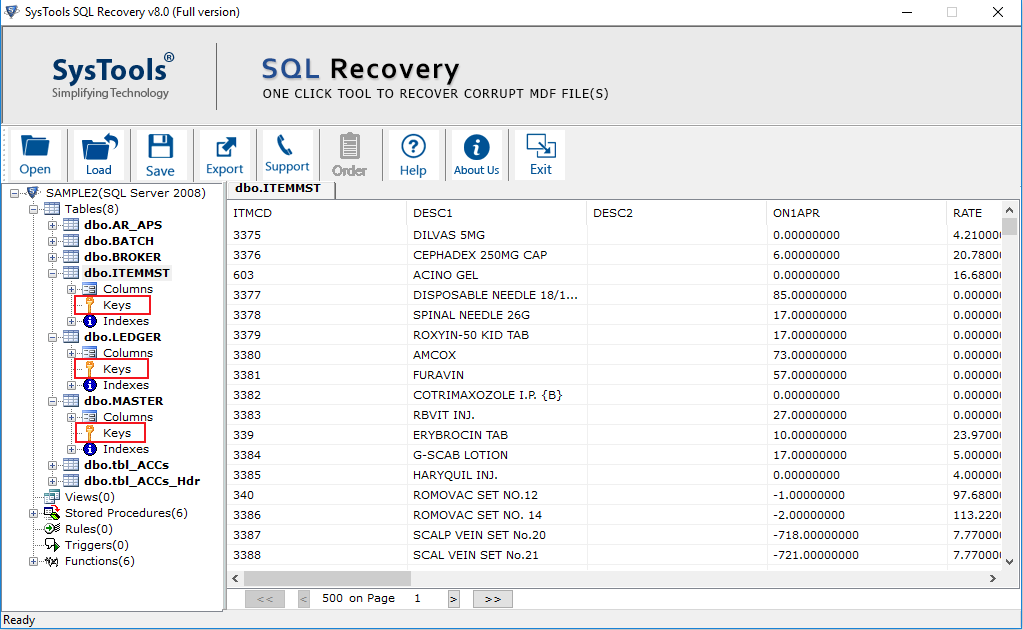Viewport: 1023px width, 630px height.
Task: Collapse the Tables(8) node
Action: coord(33,209)
